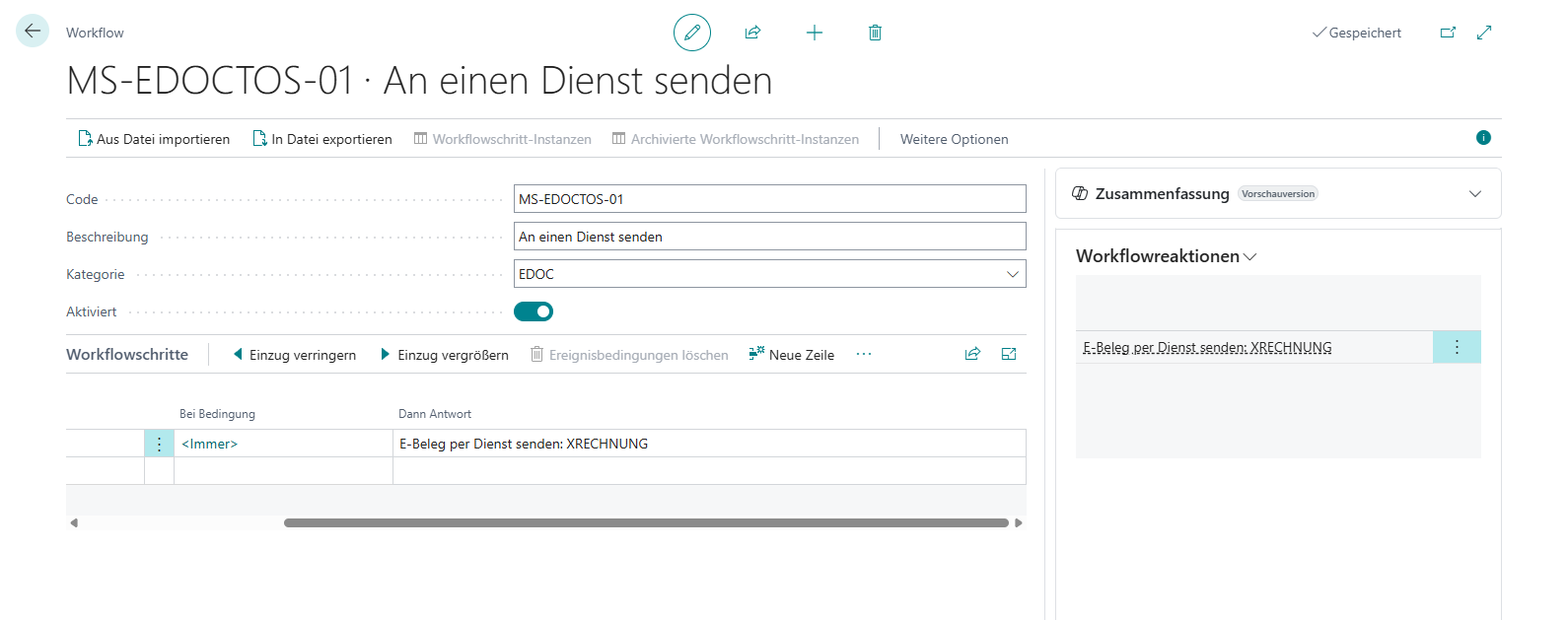1568x620 pixels.
Task: Show more Workflowschritte actions ellipsis
Action: pos(864,354)
